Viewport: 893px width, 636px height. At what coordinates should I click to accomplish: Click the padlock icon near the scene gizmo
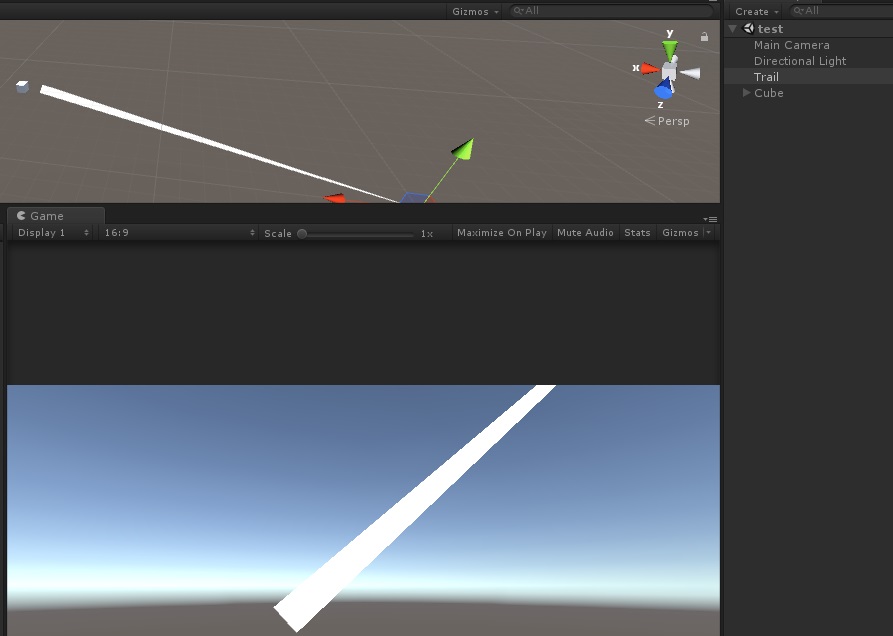[704, 34]
